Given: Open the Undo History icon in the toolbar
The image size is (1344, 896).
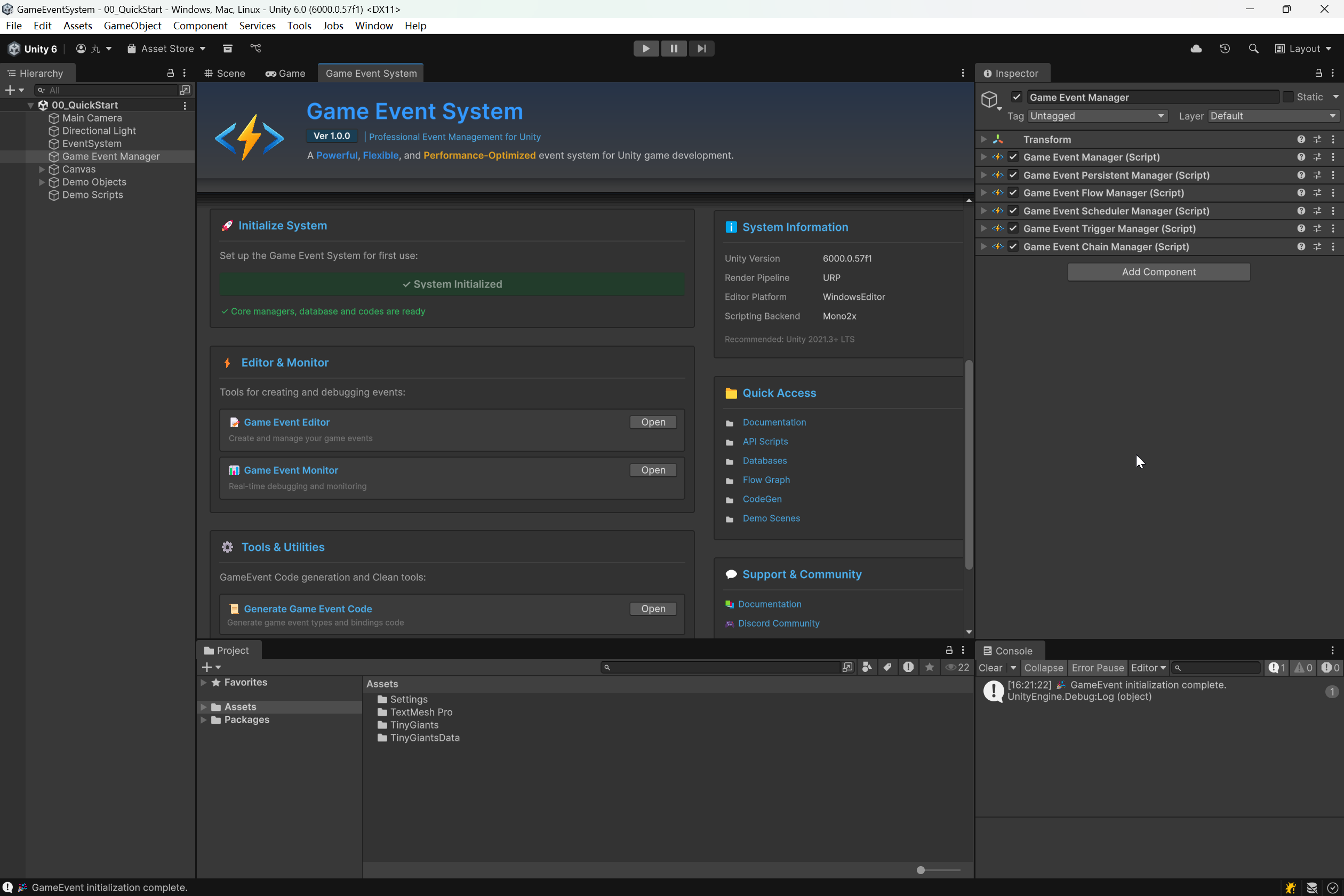Looking at the screenshot, I should (x=1224, y=49).
